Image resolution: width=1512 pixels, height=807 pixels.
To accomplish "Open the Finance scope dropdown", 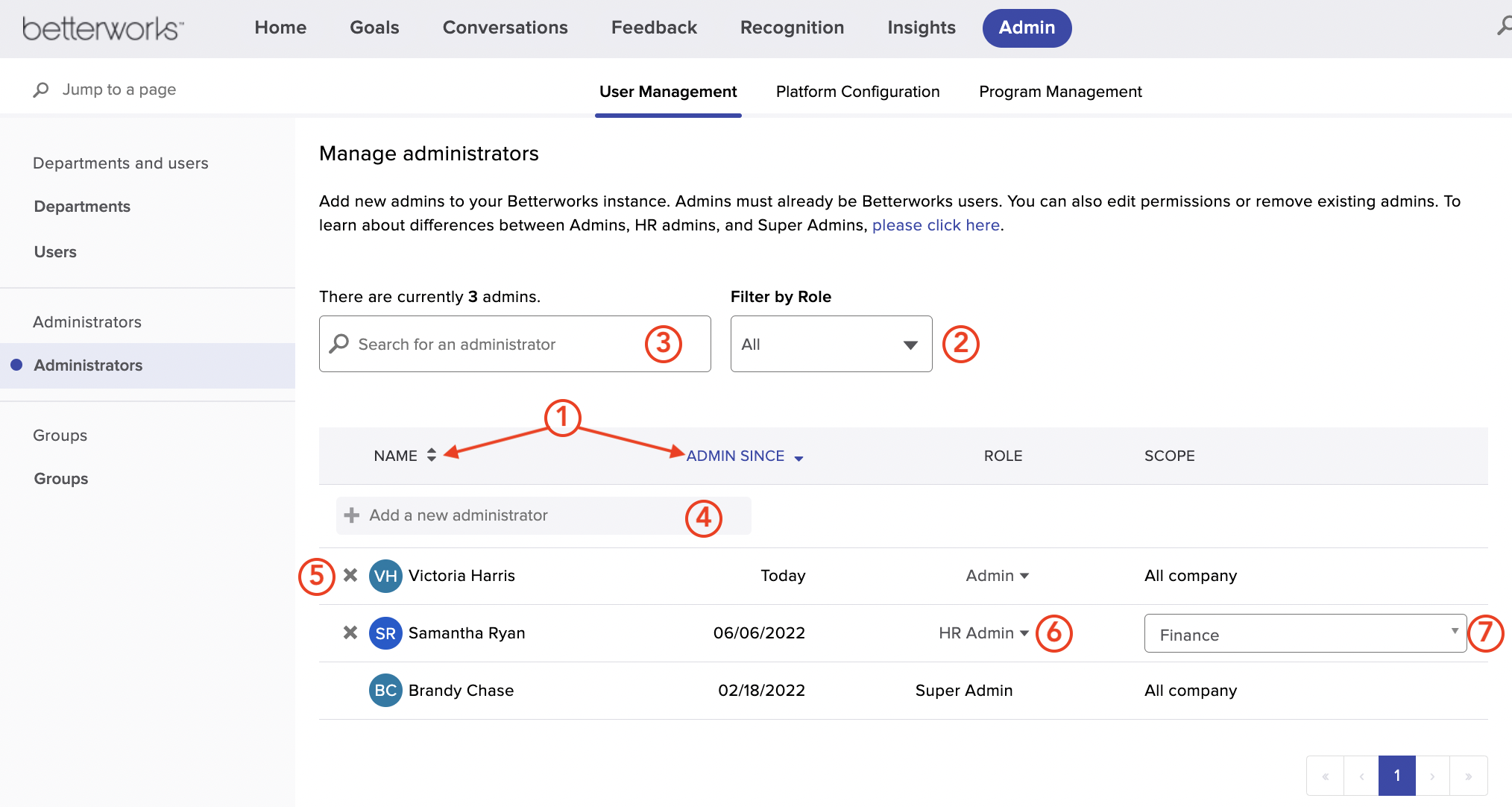I will coord(1304,633).
